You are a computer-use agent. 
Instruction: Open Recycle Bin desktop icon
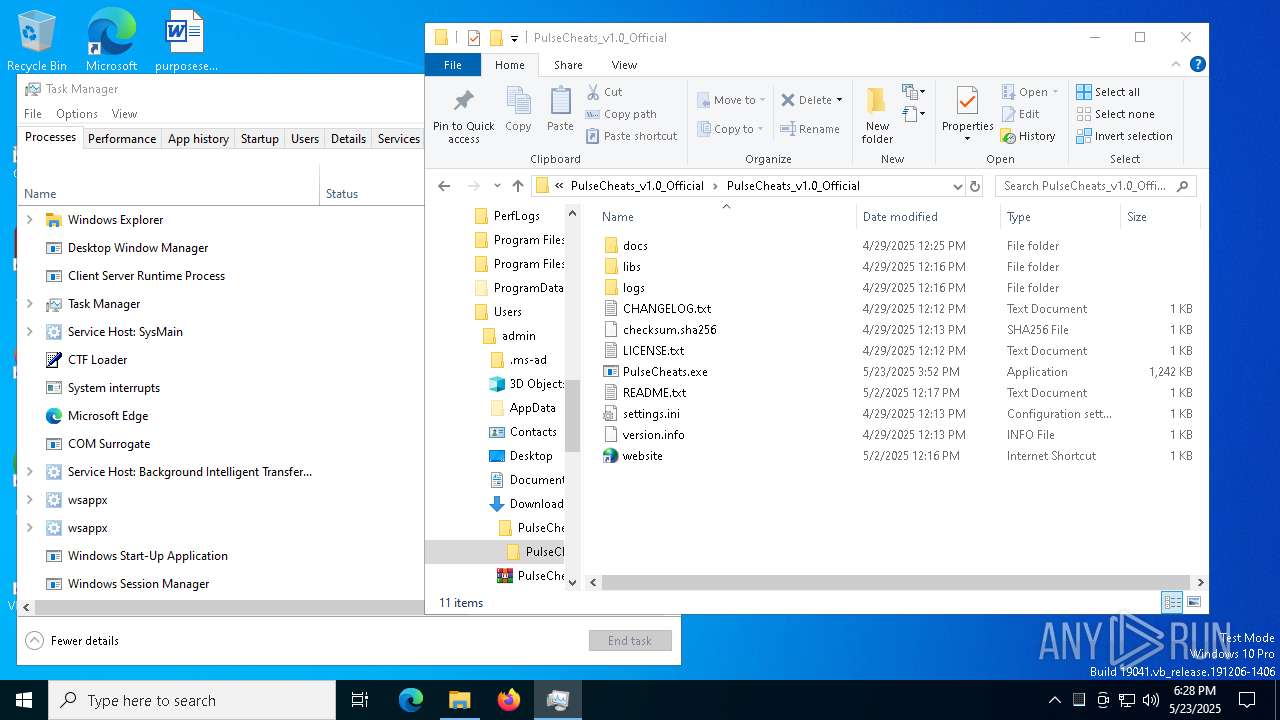coord(37,41)
